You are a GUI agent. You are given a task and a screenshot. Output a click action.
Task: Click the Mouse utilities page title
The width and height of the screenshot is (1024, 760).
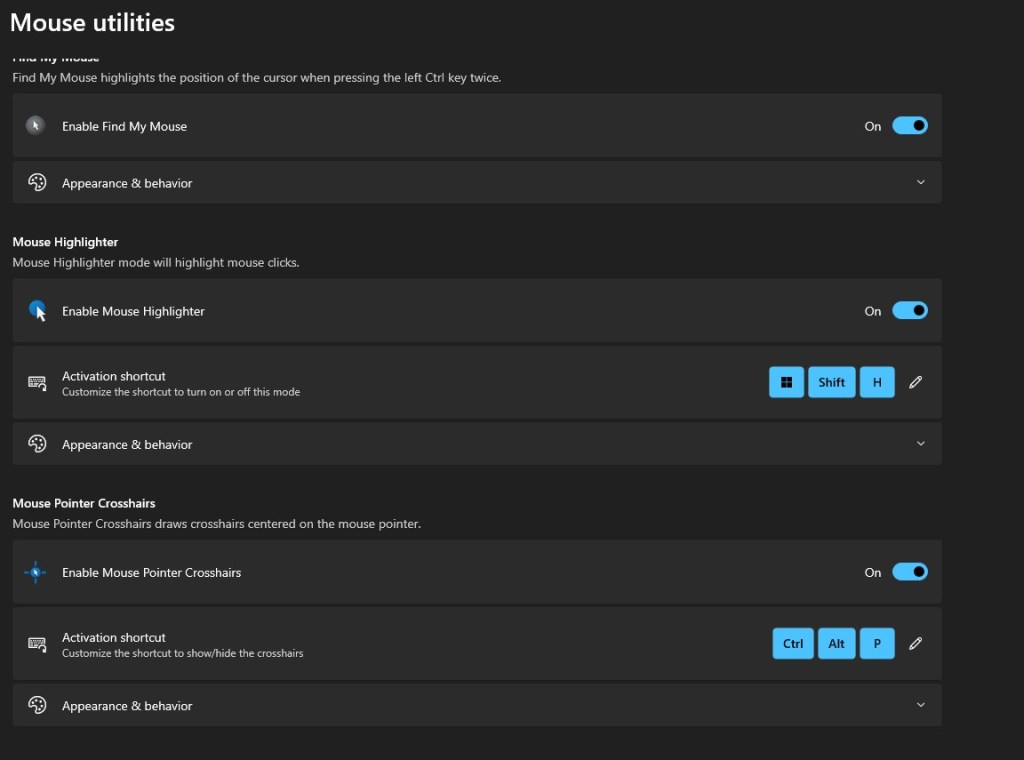[x=92, y=22]
